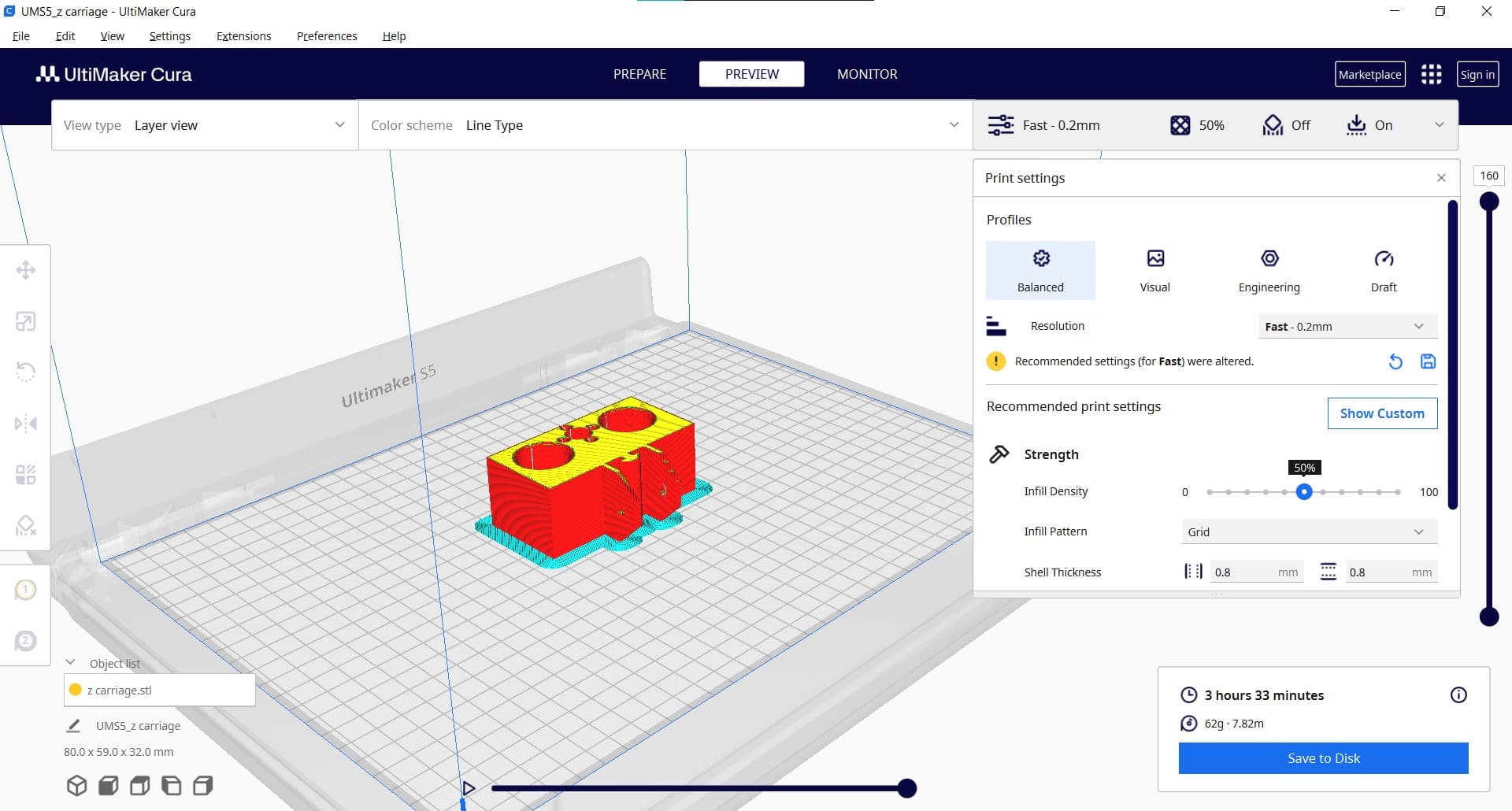The image size is (1512, 811).
Task: Click the support Off icon in settings bar
Action: 1273,125
